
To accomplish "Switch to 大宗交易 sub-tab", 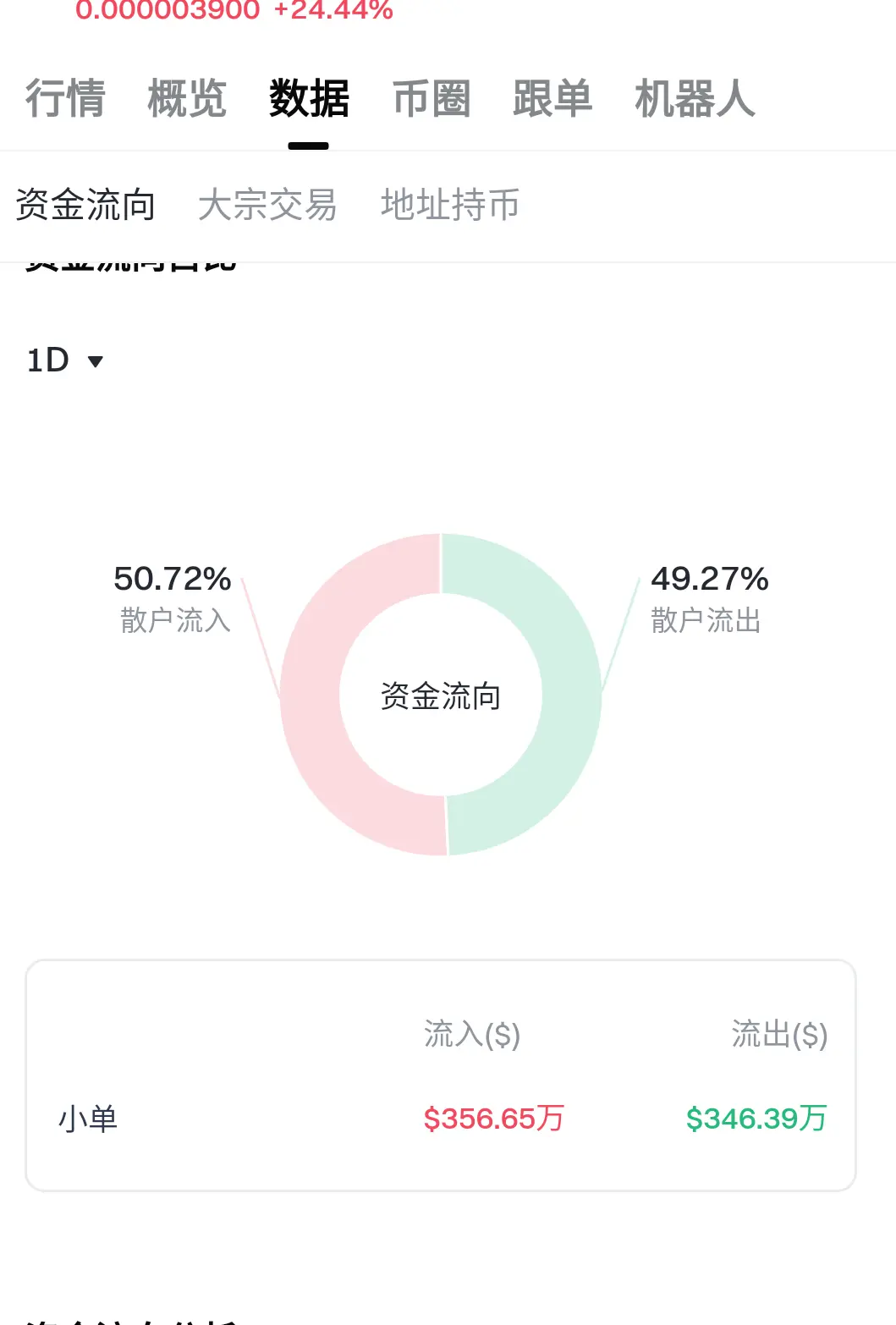I will [267, 205].
